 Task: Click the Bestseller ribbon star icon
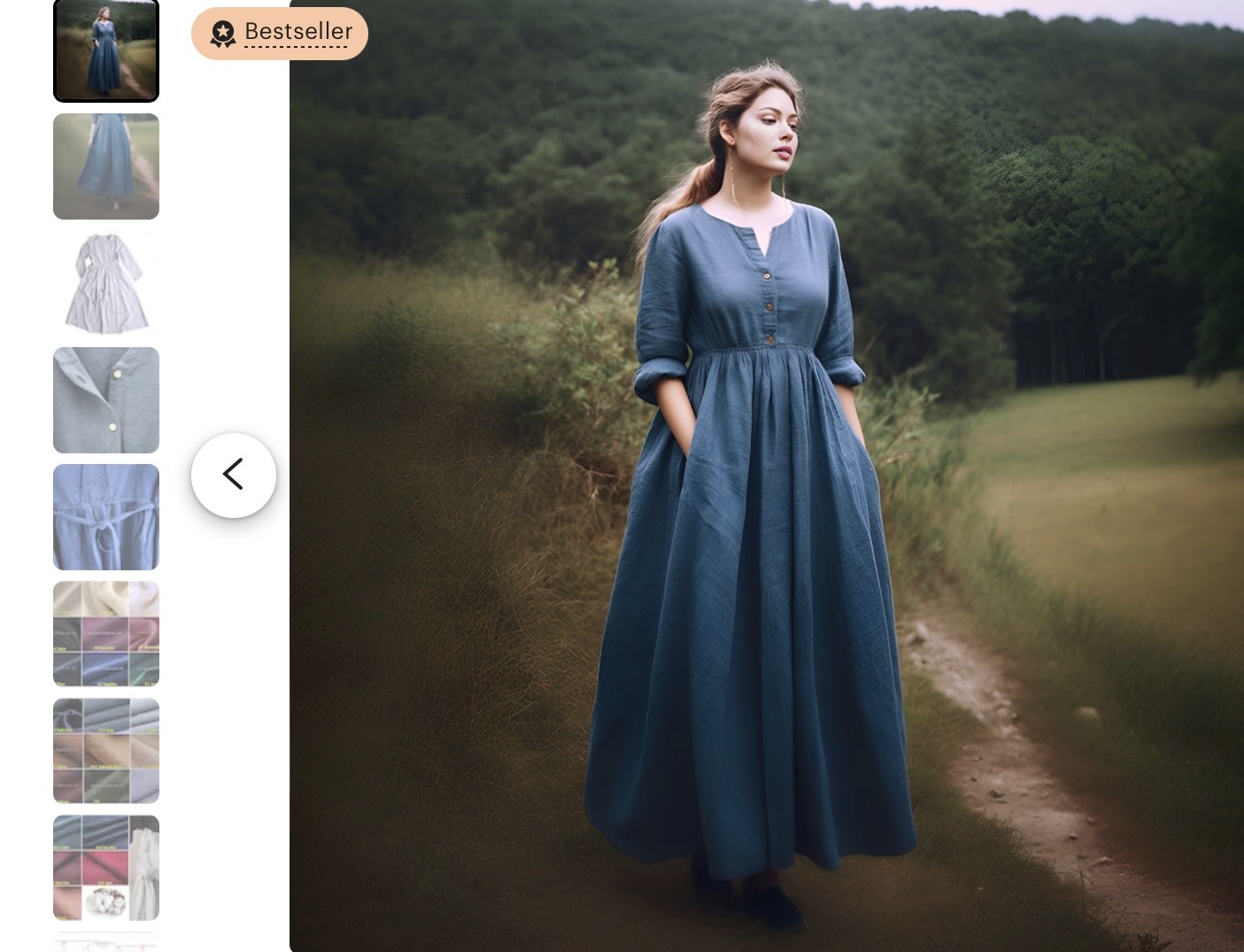pos(223,34)
